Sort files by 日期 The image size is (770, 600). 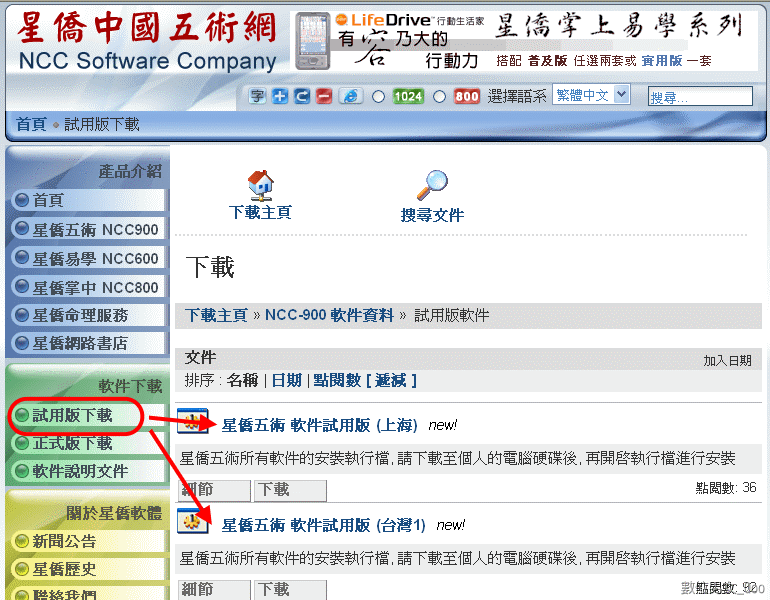click(286, 381)
